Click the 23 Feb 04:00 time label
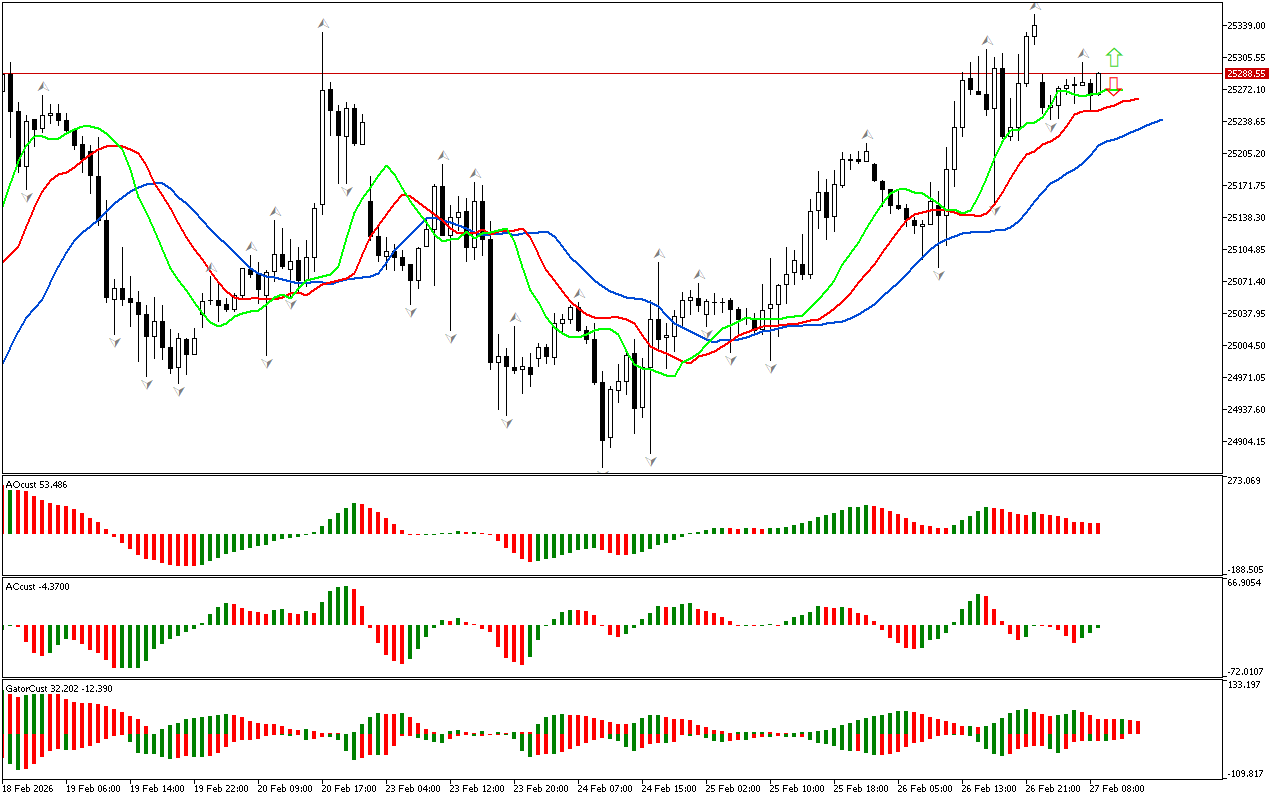 coord(413,788)
